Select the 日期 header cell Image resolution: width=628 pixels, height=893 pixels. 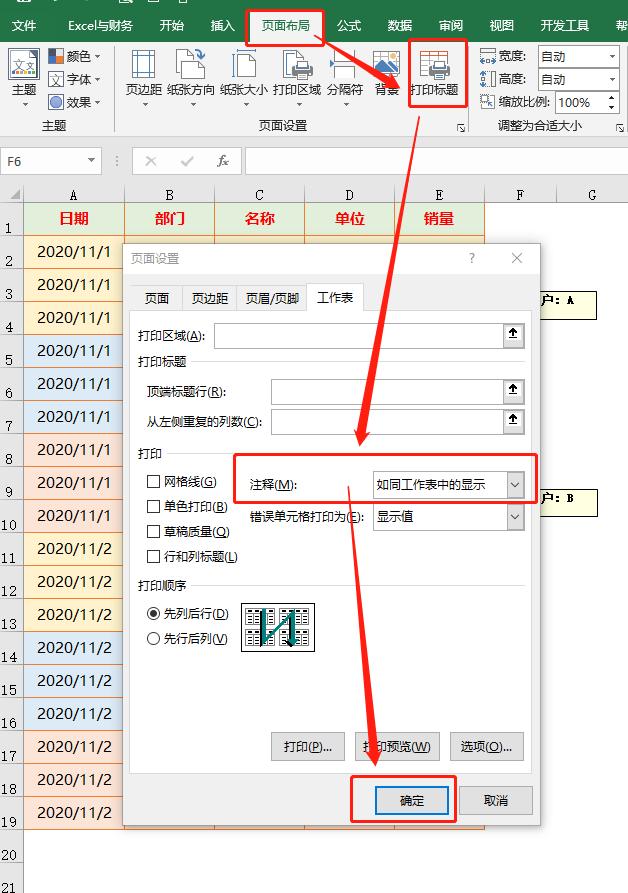click(x=74, y=219)
